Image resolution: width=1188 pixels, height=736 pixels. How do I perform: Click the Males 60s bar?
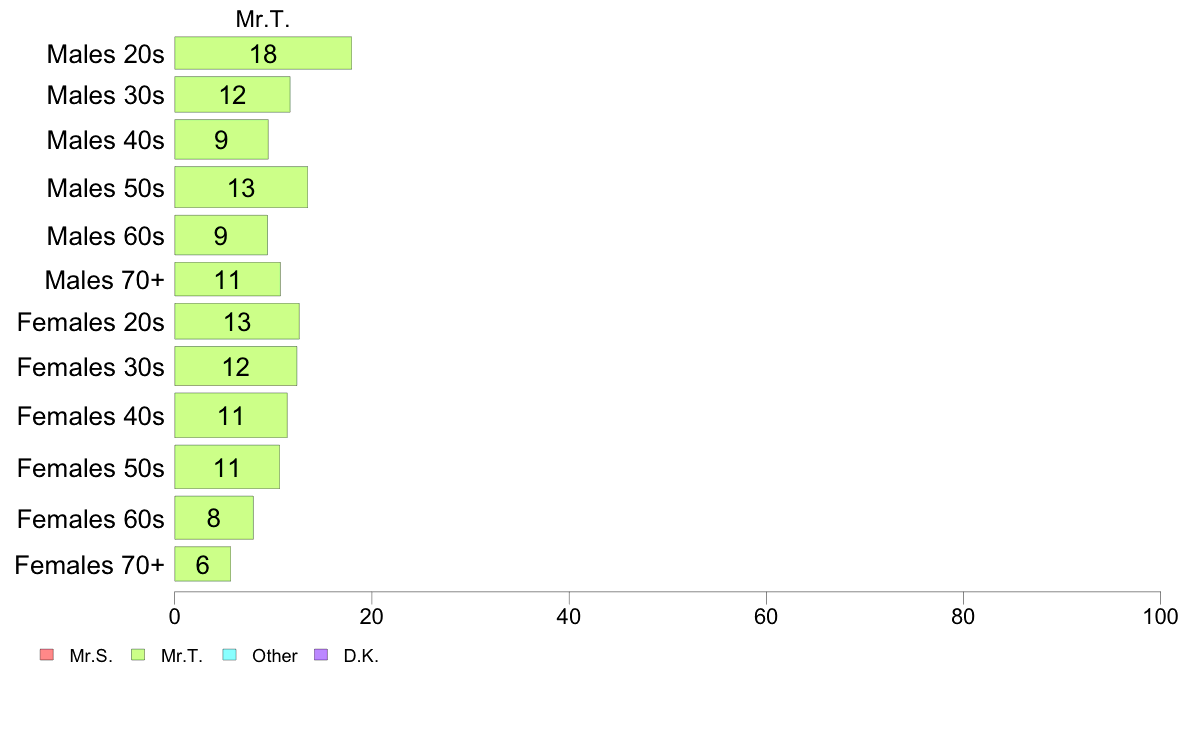tap(220, 235)
